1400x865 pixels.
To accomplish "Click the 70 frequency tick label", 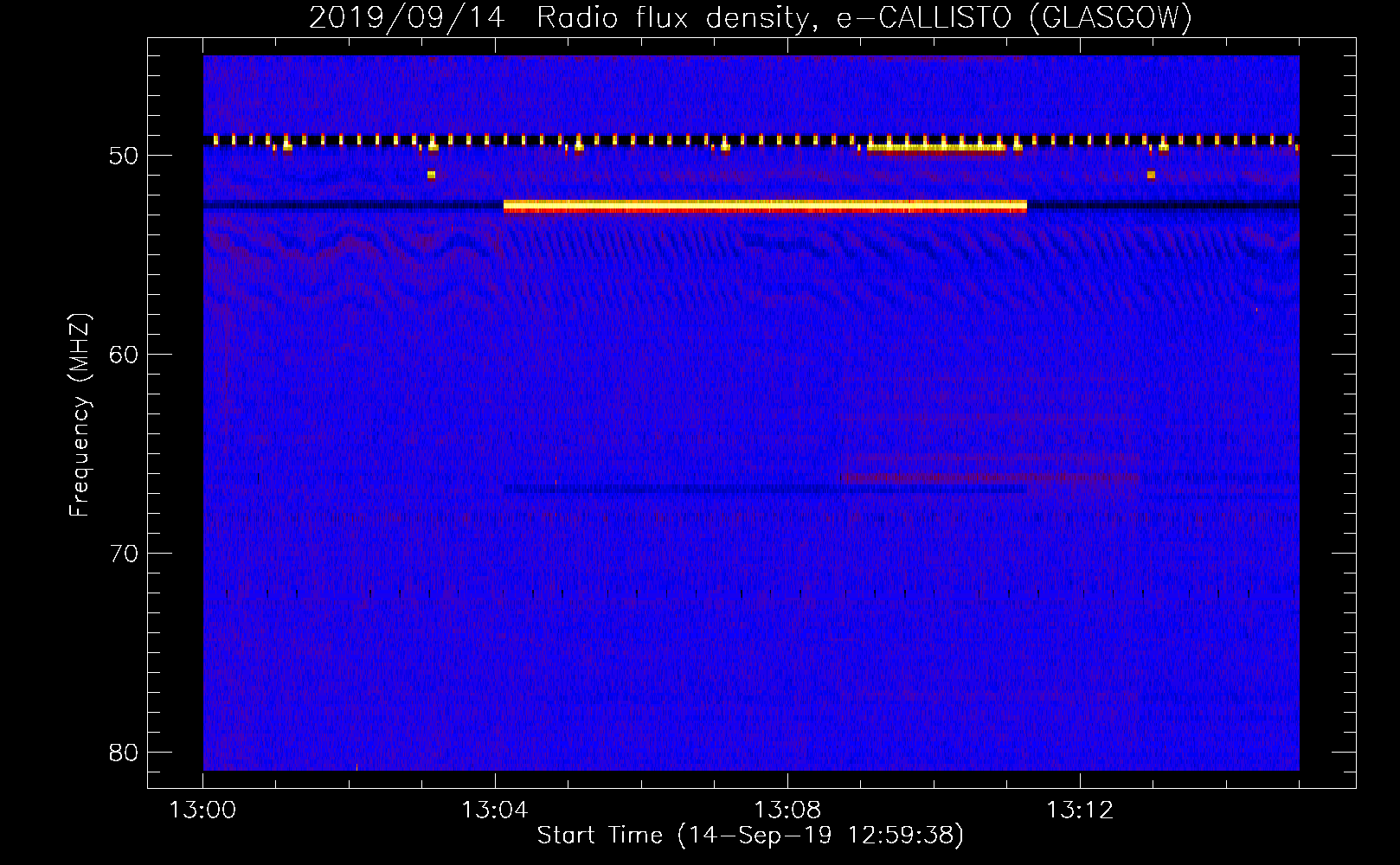I will [x=124, y=554].
